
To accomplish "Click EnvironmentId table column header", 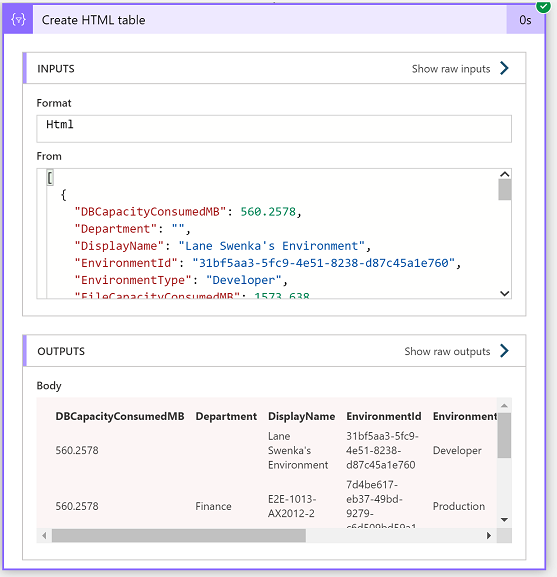I will pos(384,416).
